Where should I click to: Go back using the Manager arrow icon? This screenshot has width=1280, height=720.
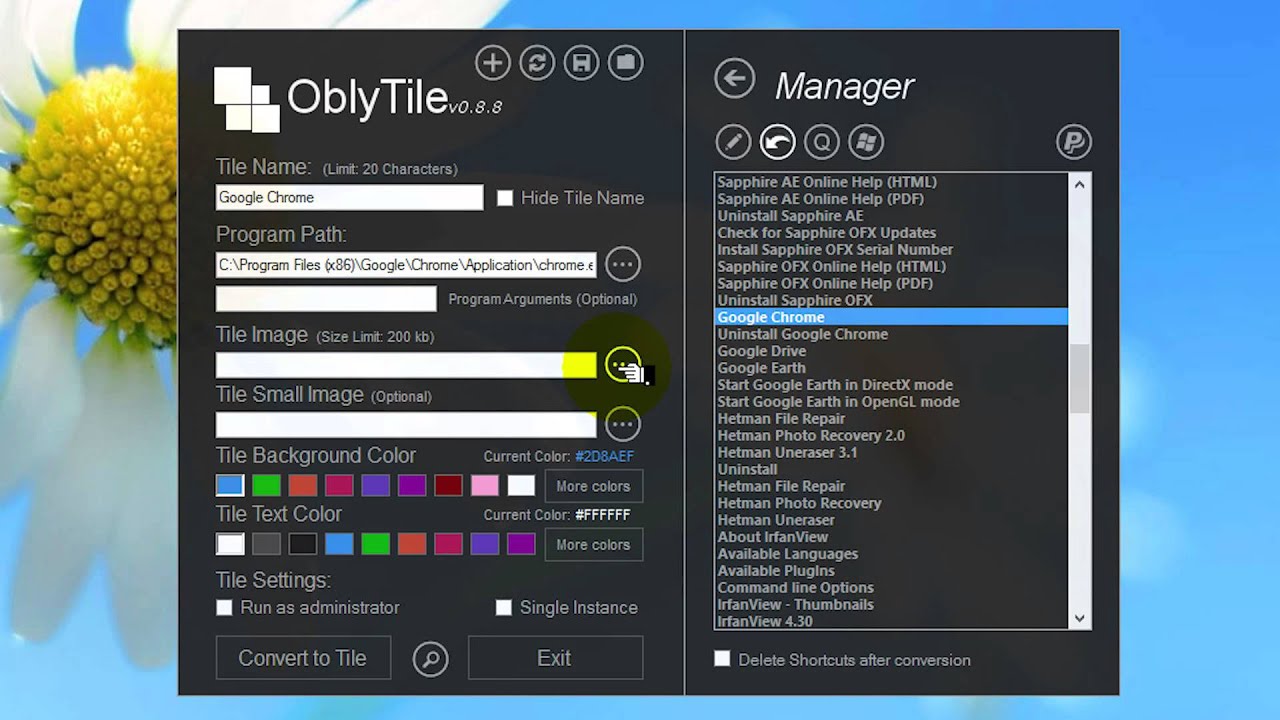pyautogui.click(x=735, y=79)
